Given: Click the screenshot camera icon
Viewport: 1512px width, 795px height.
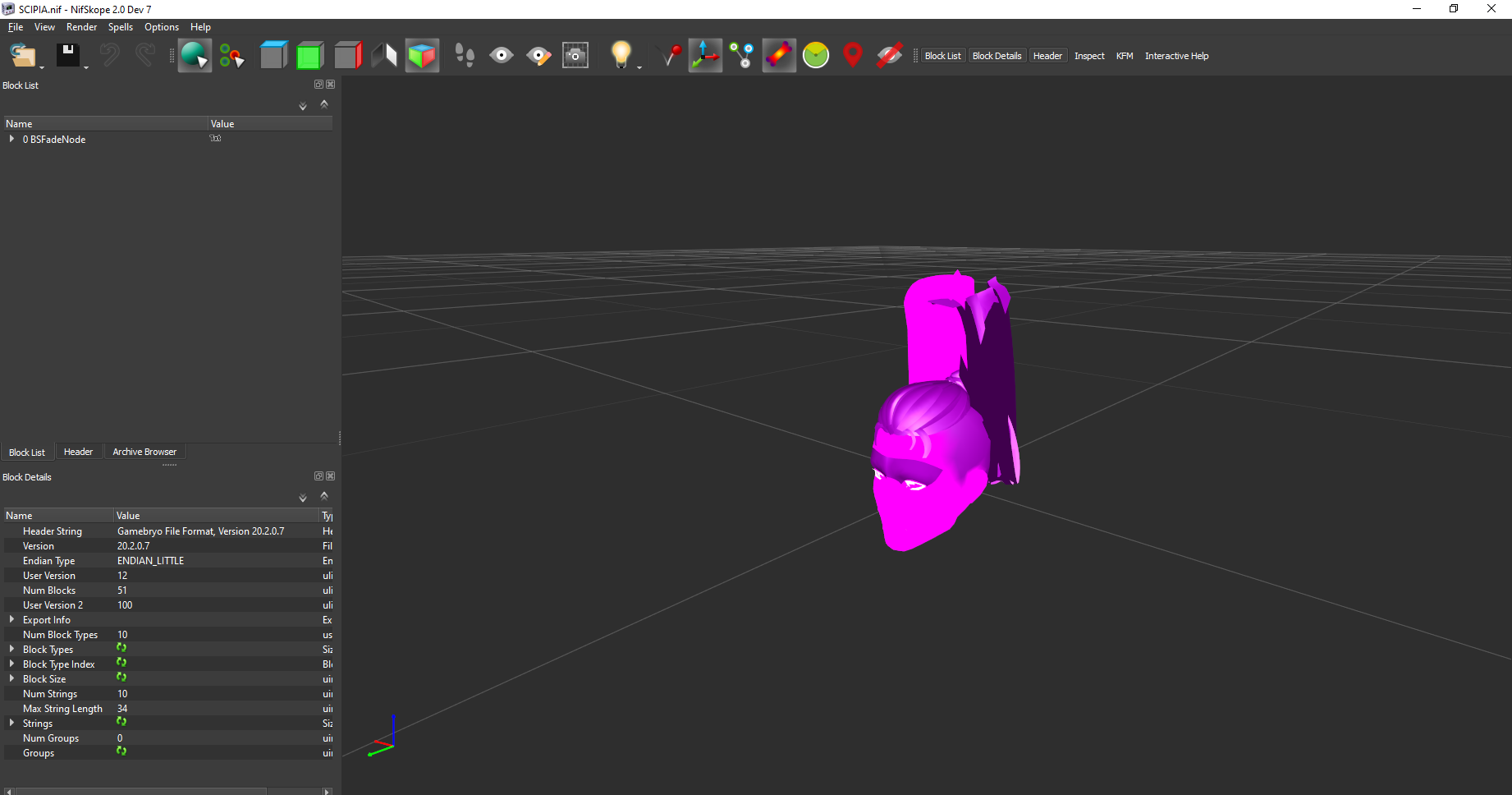Looking at the screenshot, I should tap(575, 56).
